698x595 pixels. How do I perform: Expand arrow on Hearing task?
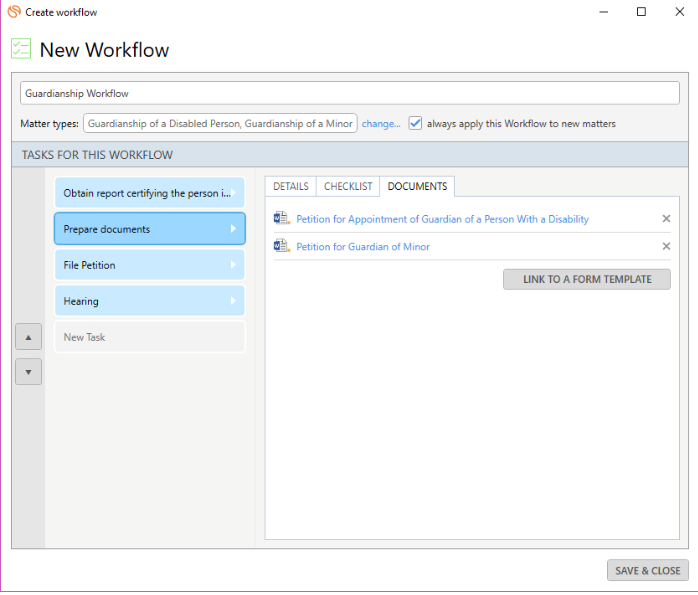coord(233,301)
